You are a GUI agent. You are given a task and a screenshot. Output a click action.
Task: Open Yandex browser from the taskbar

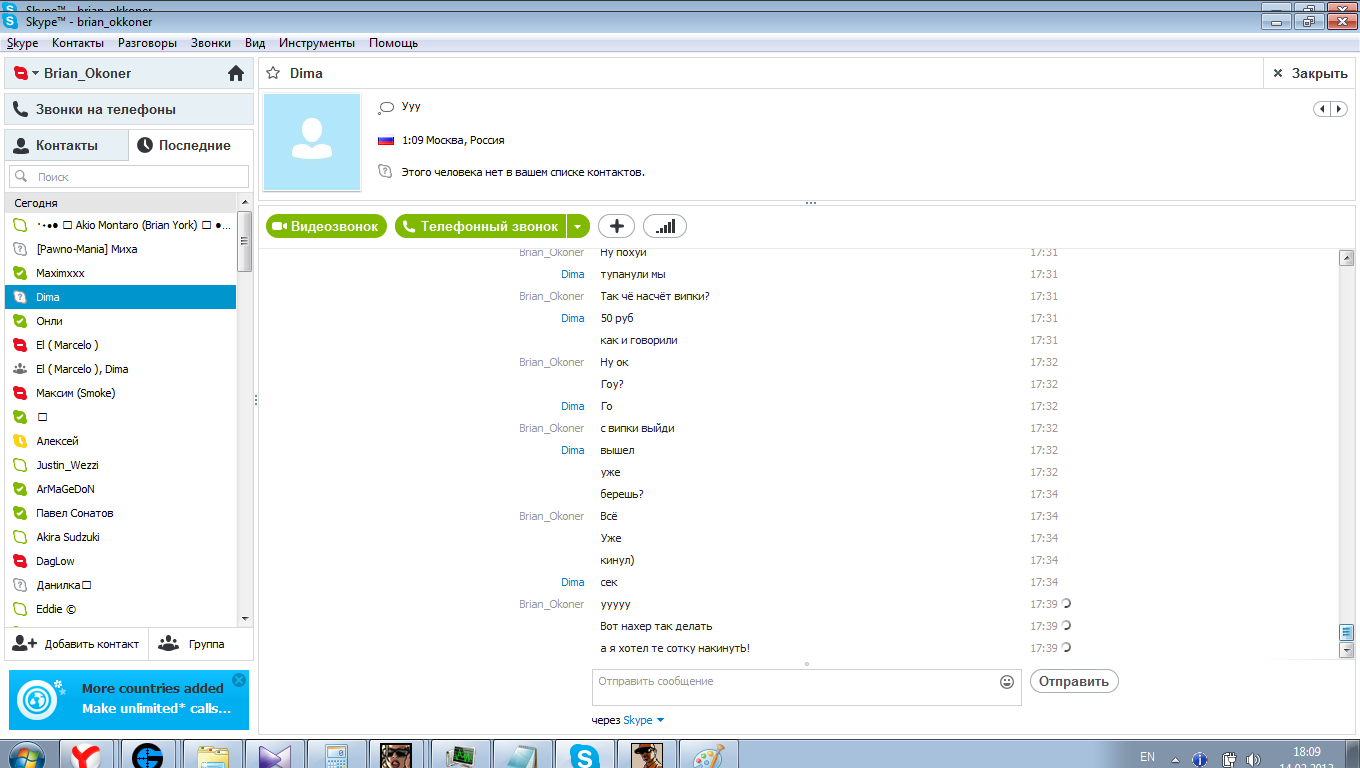(x=85, y=755)
